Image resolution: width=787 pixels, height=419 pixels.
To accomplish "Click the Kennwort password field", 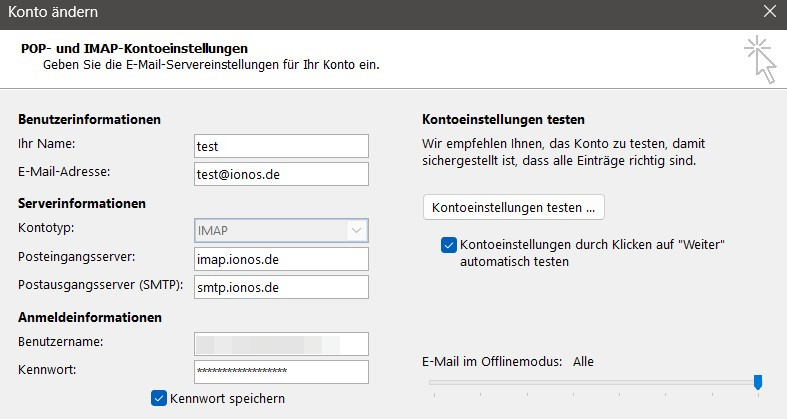I will (281, 372).
